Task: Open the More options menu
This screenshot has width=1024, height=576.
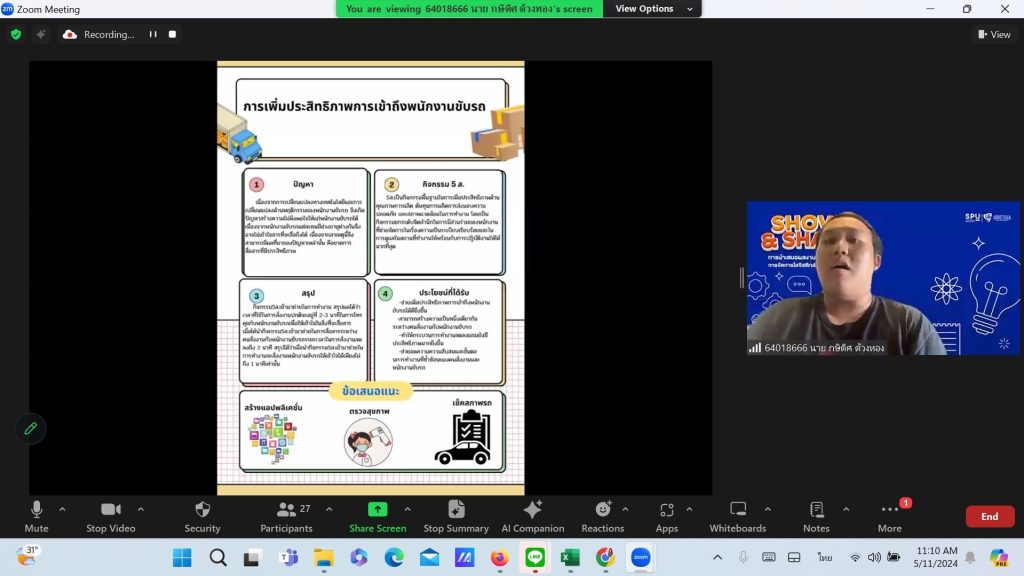Action: [x=889, y=517]
